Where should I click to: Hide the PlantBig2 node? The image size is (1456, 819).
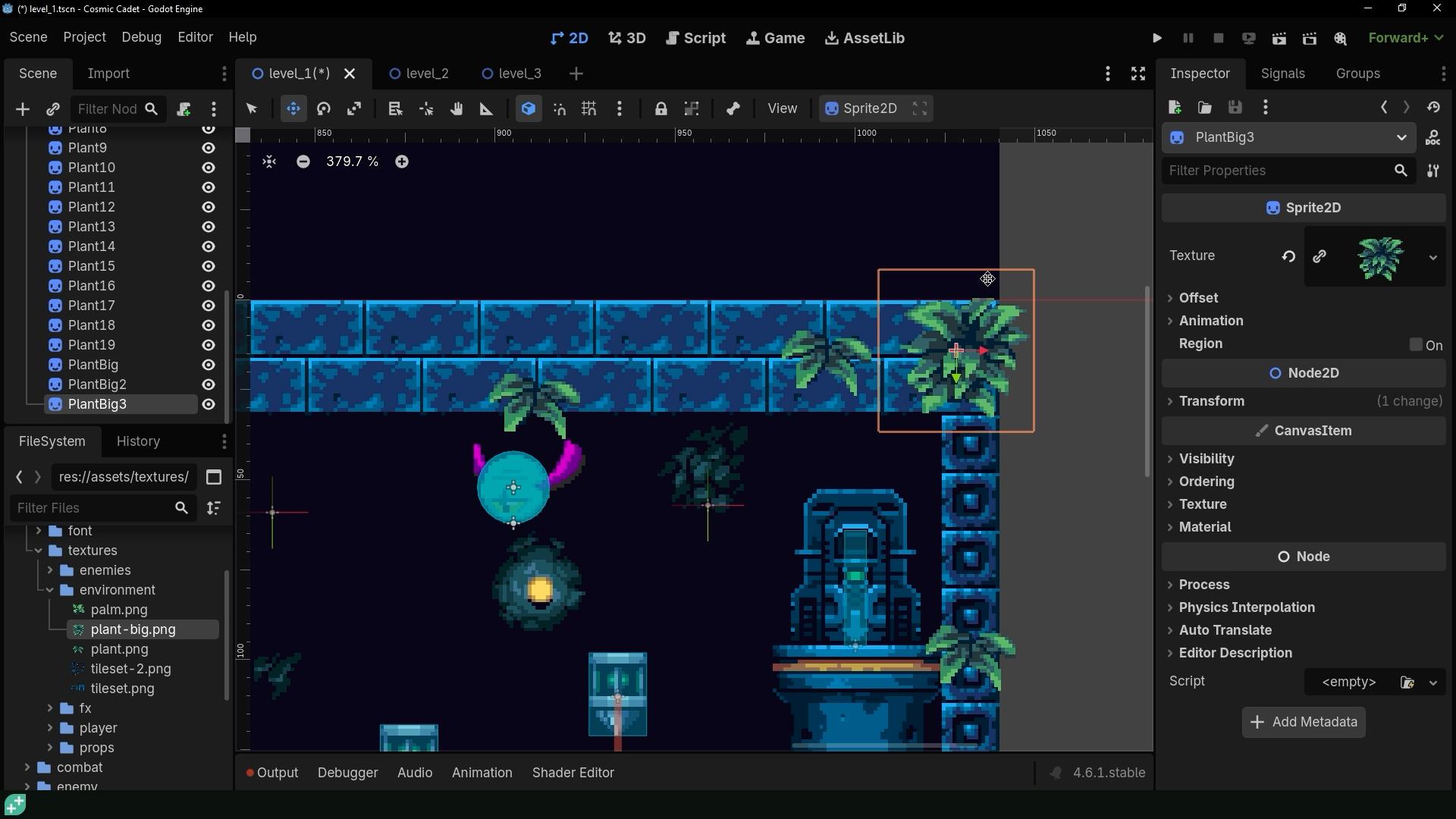(208, 384)
